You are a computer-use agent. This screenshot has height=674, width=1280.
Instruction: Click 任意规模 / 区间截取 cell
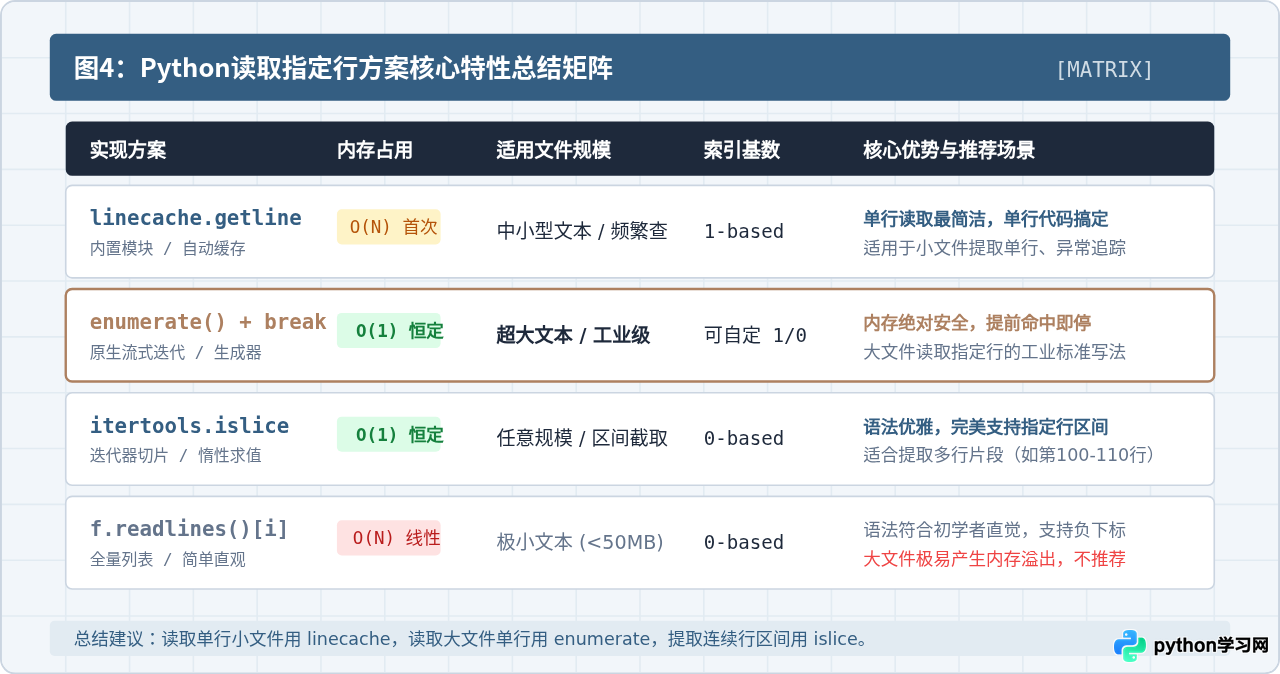582,438
